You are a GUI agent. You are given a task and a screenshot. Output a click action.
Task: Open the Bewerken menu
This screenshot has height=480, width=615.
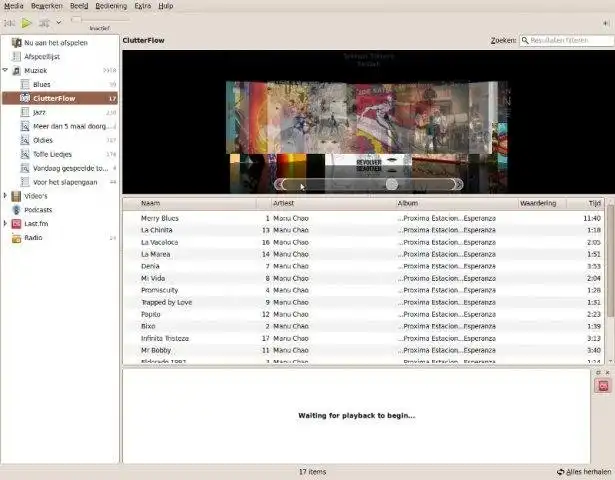pos(47,6)
